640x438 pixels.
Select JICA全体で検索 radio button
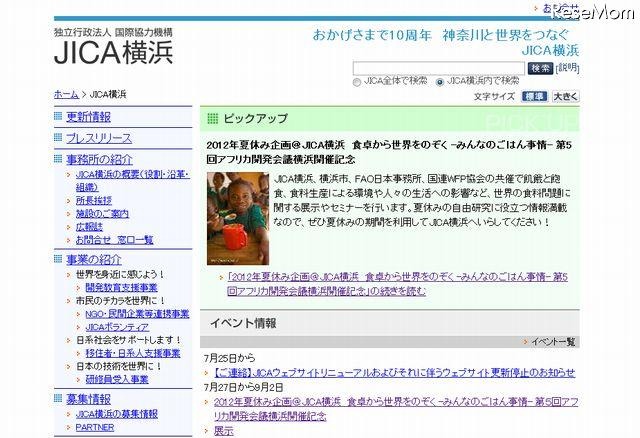pos(357,82)
